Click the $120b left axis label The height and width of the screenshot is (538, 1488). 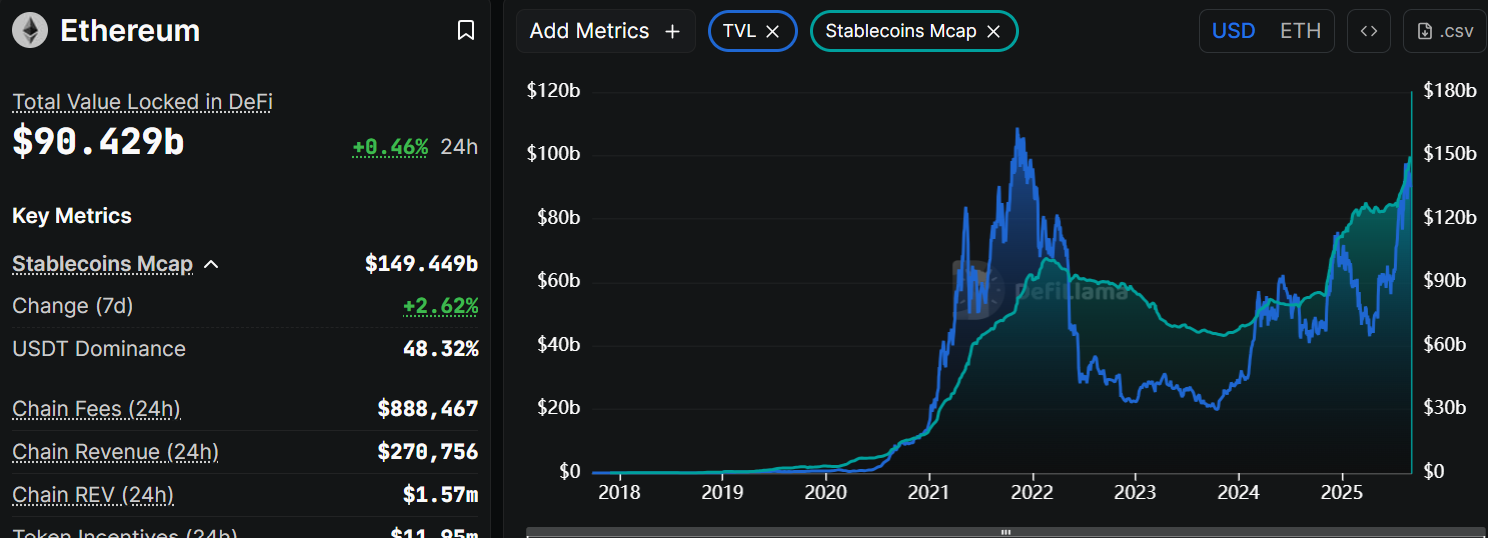click(554, 91)
